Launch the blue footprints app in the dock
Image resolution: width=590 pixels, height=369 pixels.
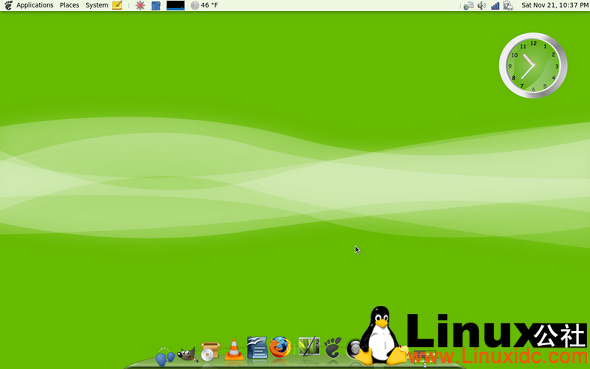pos(165,356)
